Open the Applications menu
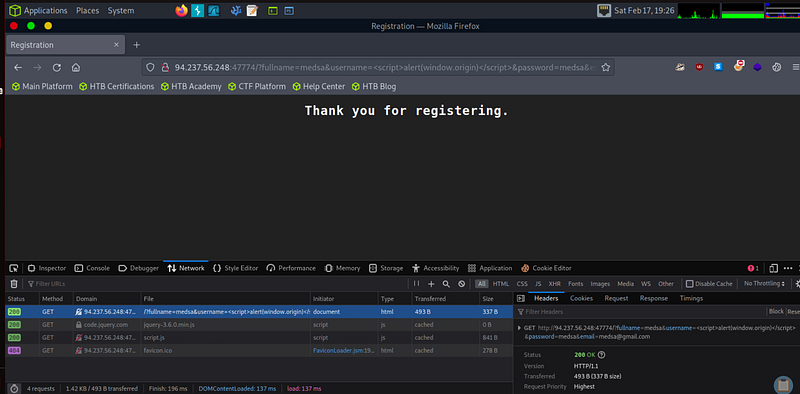 coord(38,10)
